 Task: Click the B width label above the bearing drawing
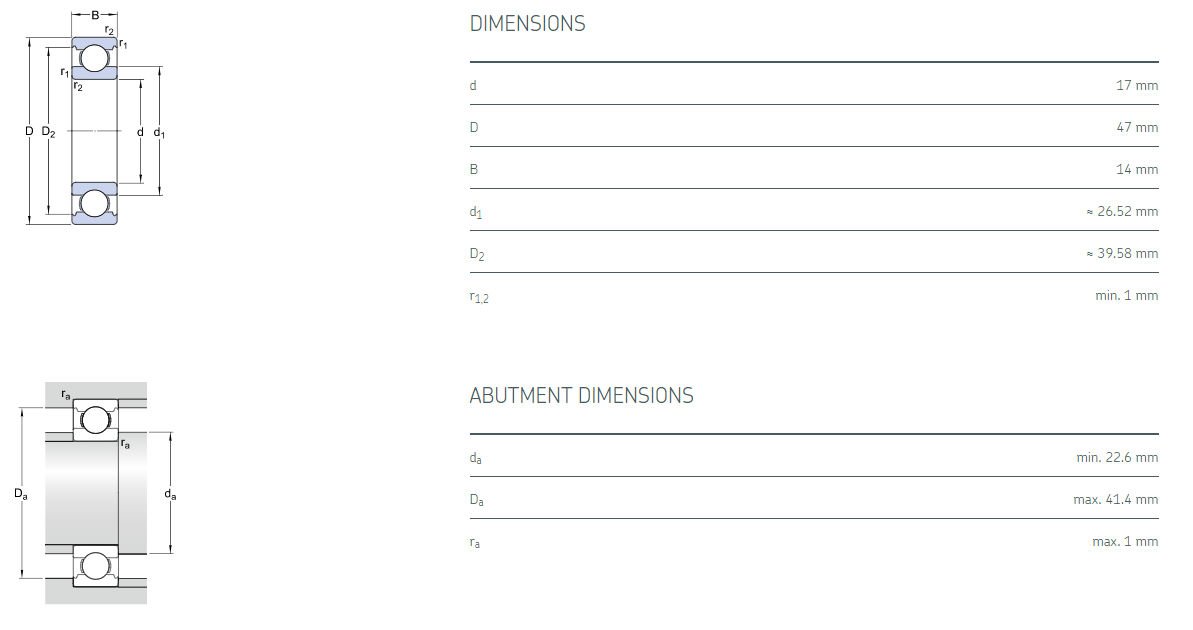click(95, 15)
